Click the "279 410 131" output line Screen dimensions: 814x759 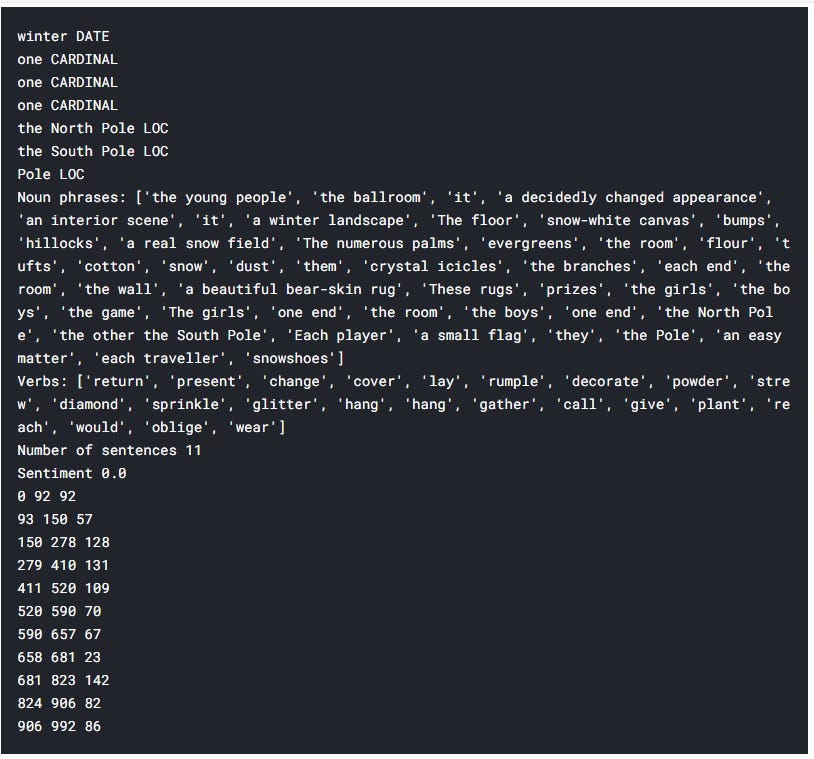63,565
